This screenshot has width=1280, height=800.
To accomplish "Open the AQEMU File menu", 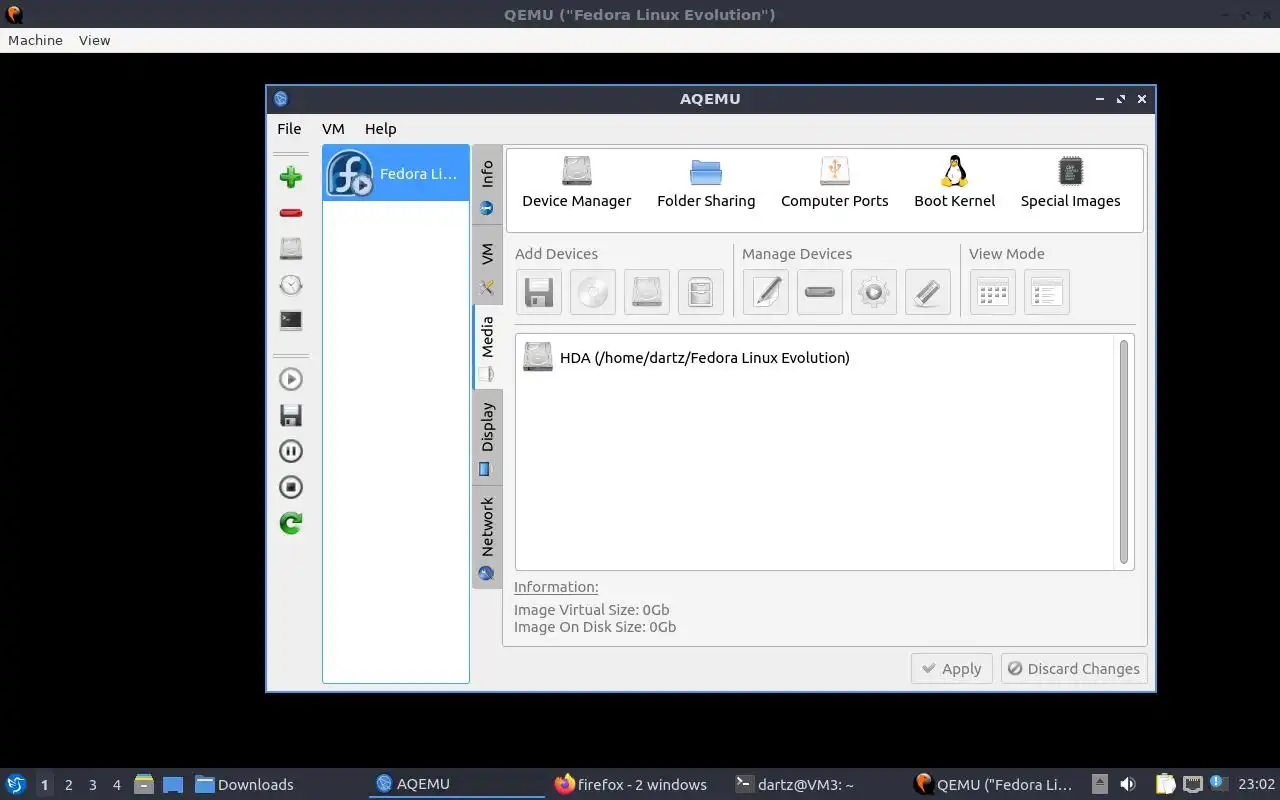I will coord(289,128).
